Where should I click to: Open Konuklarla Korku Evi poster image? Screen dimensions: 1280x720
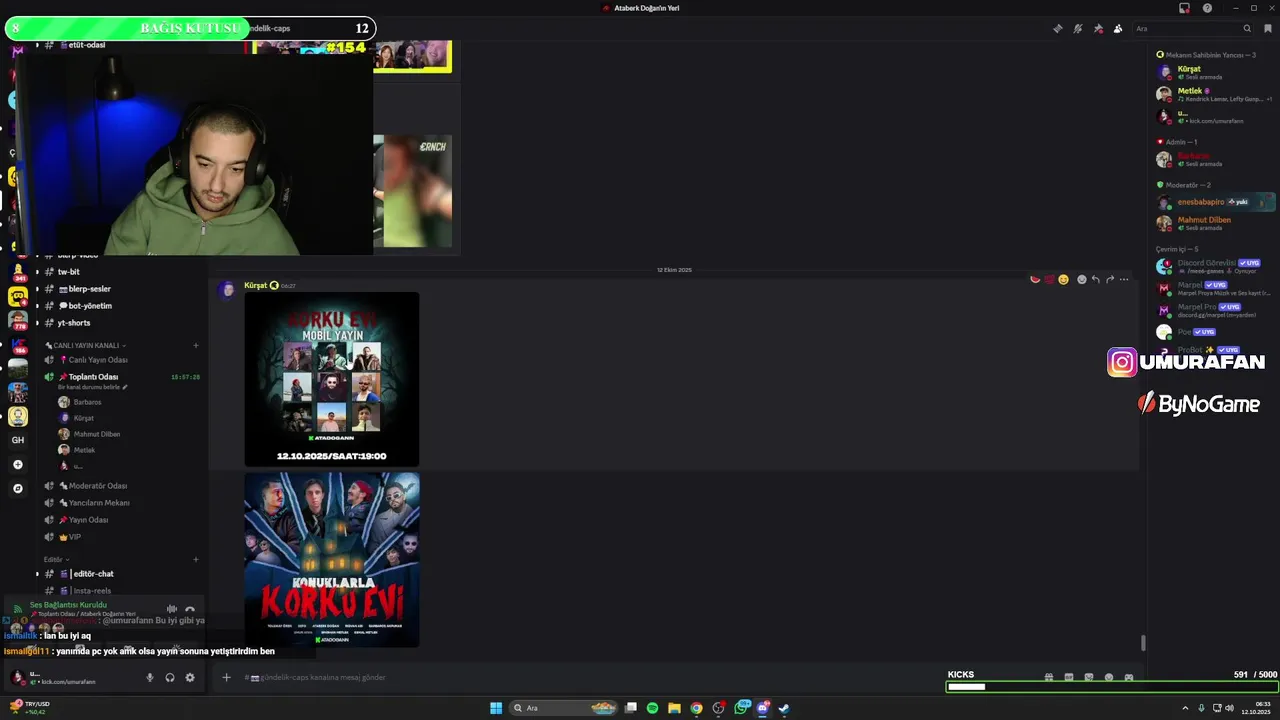(332, 560)
